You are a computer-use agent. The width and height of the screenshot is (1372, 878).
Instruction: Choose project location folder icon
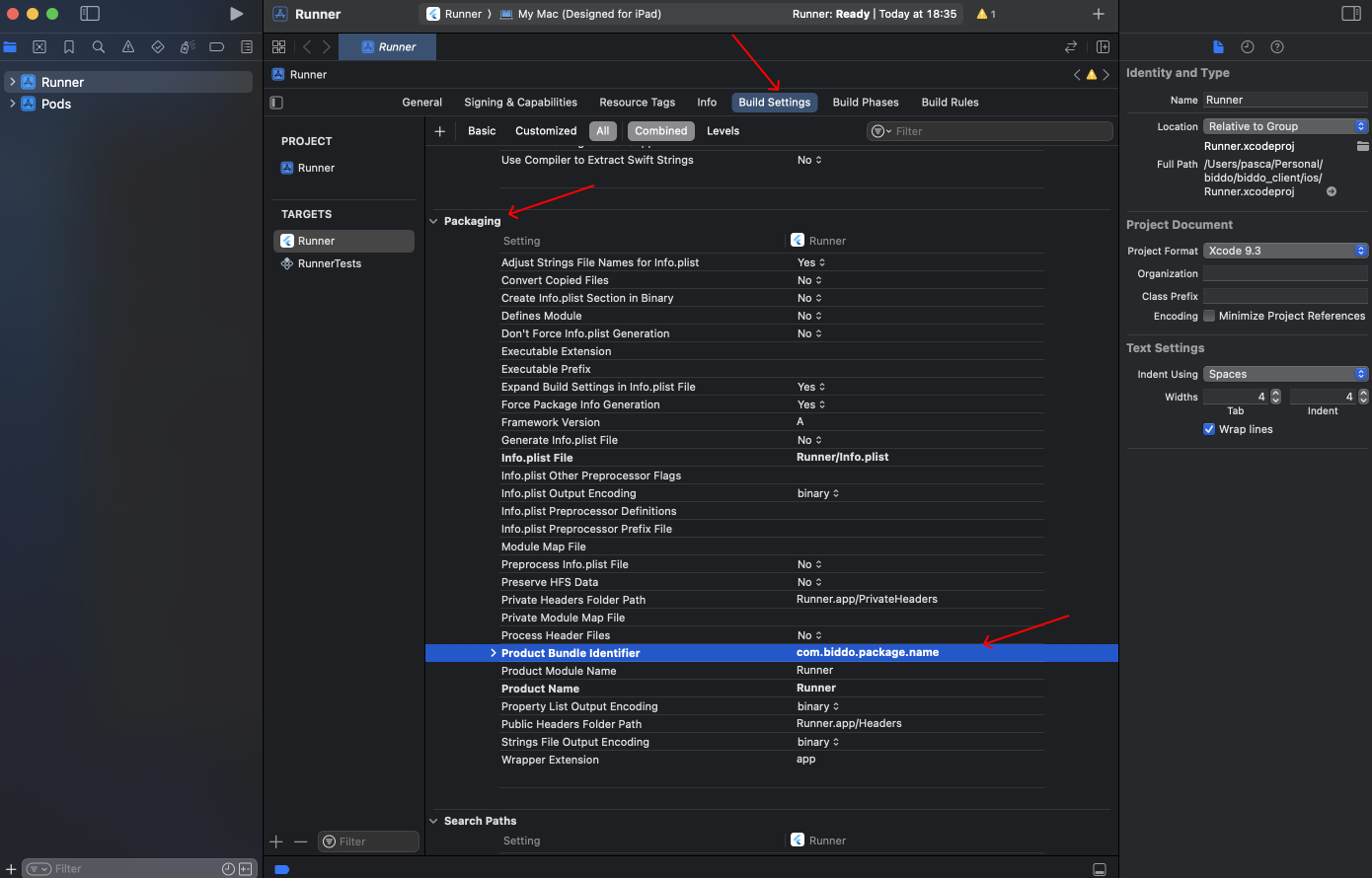tap(1362, 146)
